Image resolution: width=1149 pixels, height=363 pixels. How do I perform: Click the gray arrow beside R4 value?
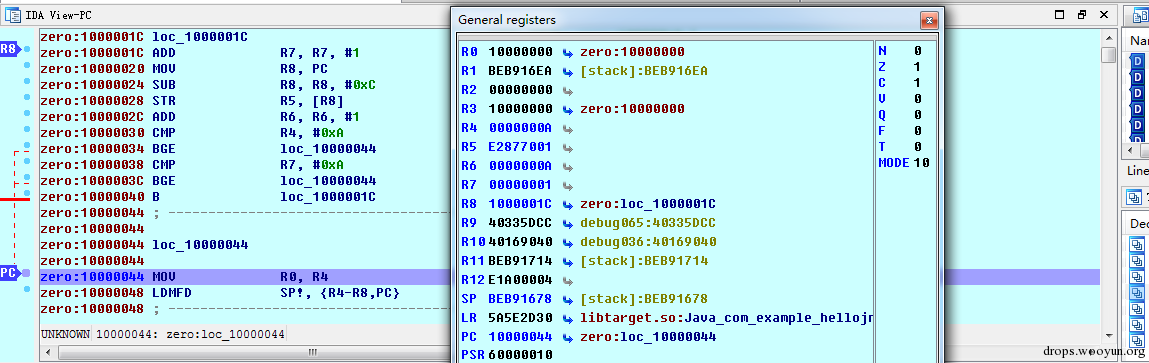[x=567, y=128]
